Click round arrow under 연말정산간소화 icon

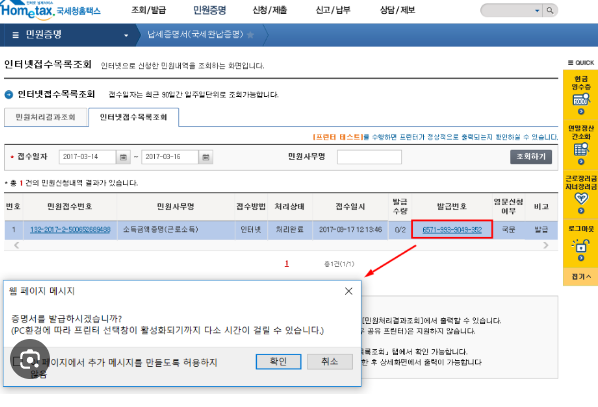pos(581,162)
